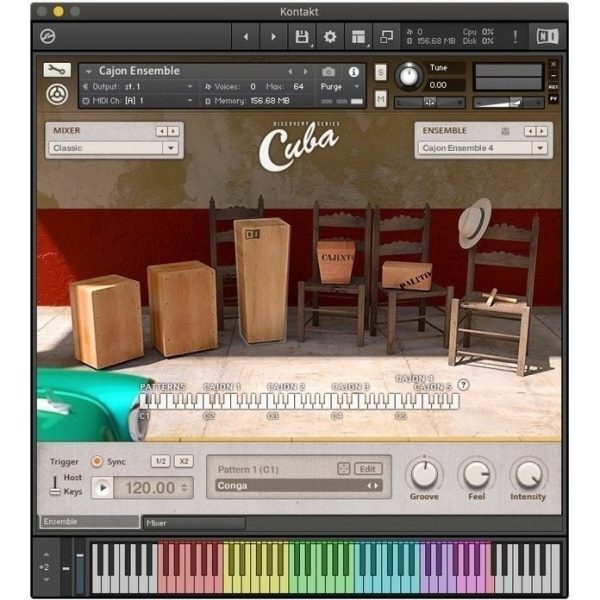Select next Ensemble preset arrow
This screenshot has width=600, height=600.
tap(542, 131)
